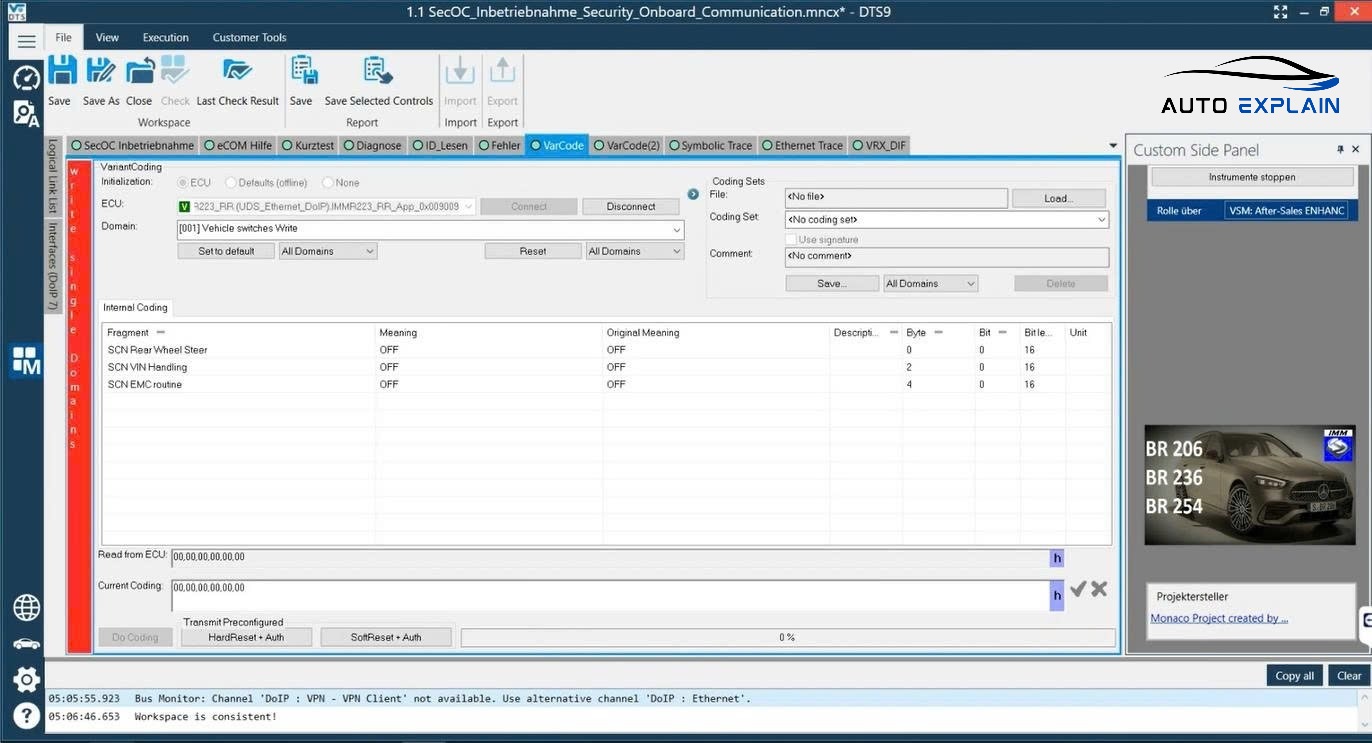The image size is (1372, 743).
Task: Click the Current Coding input field
Action: coord(608,595)
